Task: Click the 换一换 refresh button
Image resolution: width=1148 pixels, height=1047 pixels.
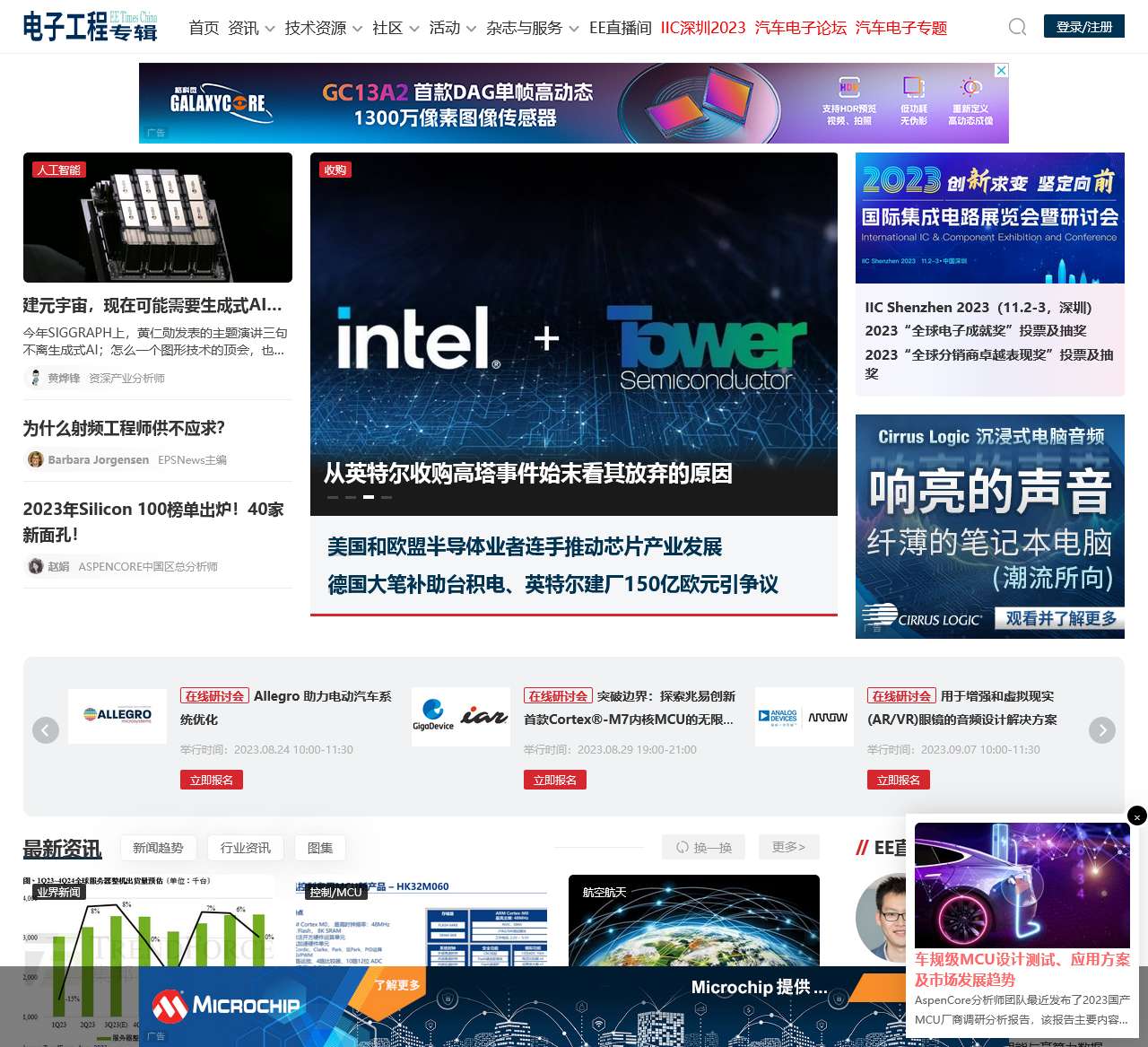Action: 704,847
